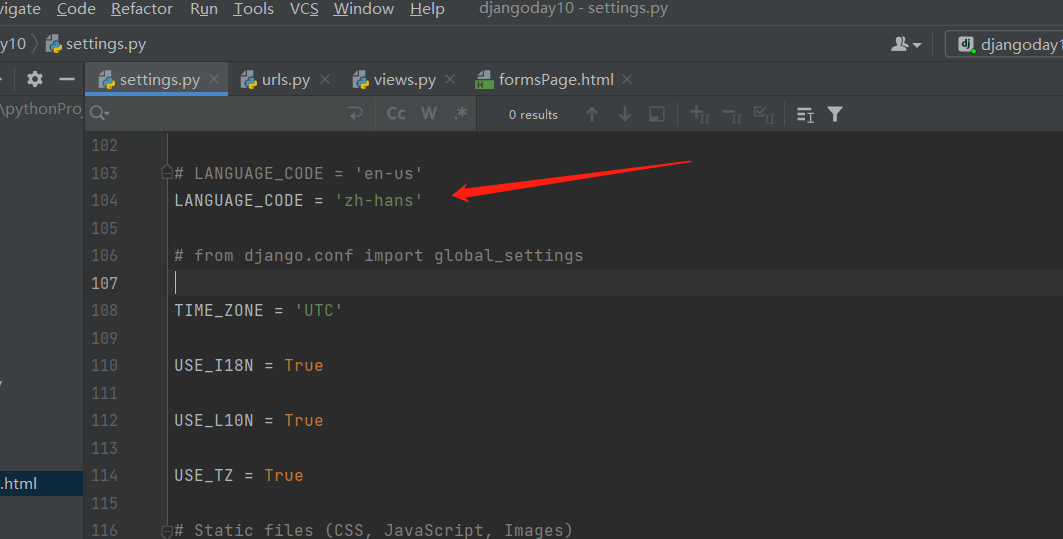1063x539 pixels.
Task: Click line number 104 in gutter
Action: 104,201
